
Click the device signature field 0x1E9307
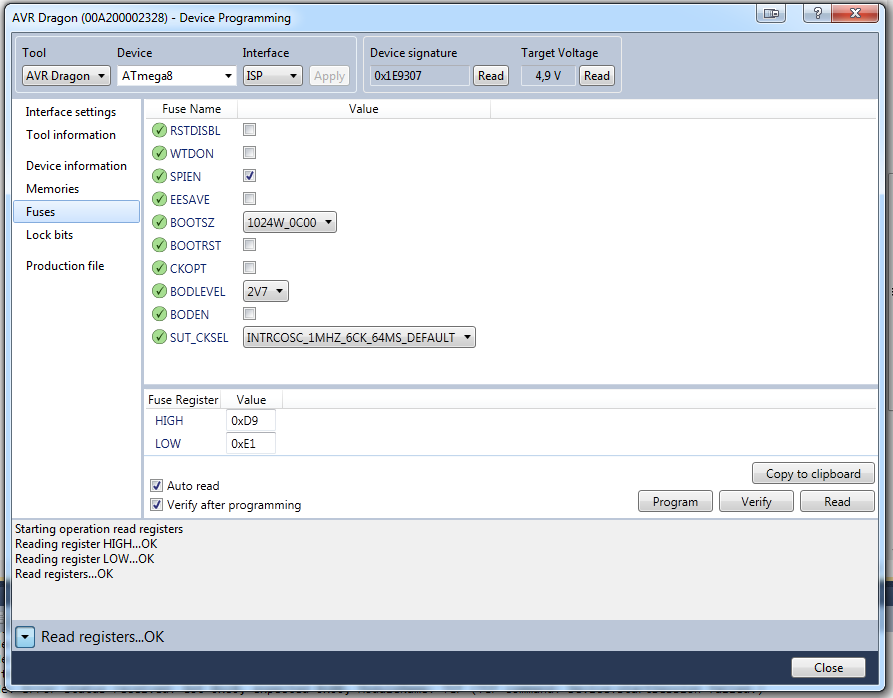(419, 76)
